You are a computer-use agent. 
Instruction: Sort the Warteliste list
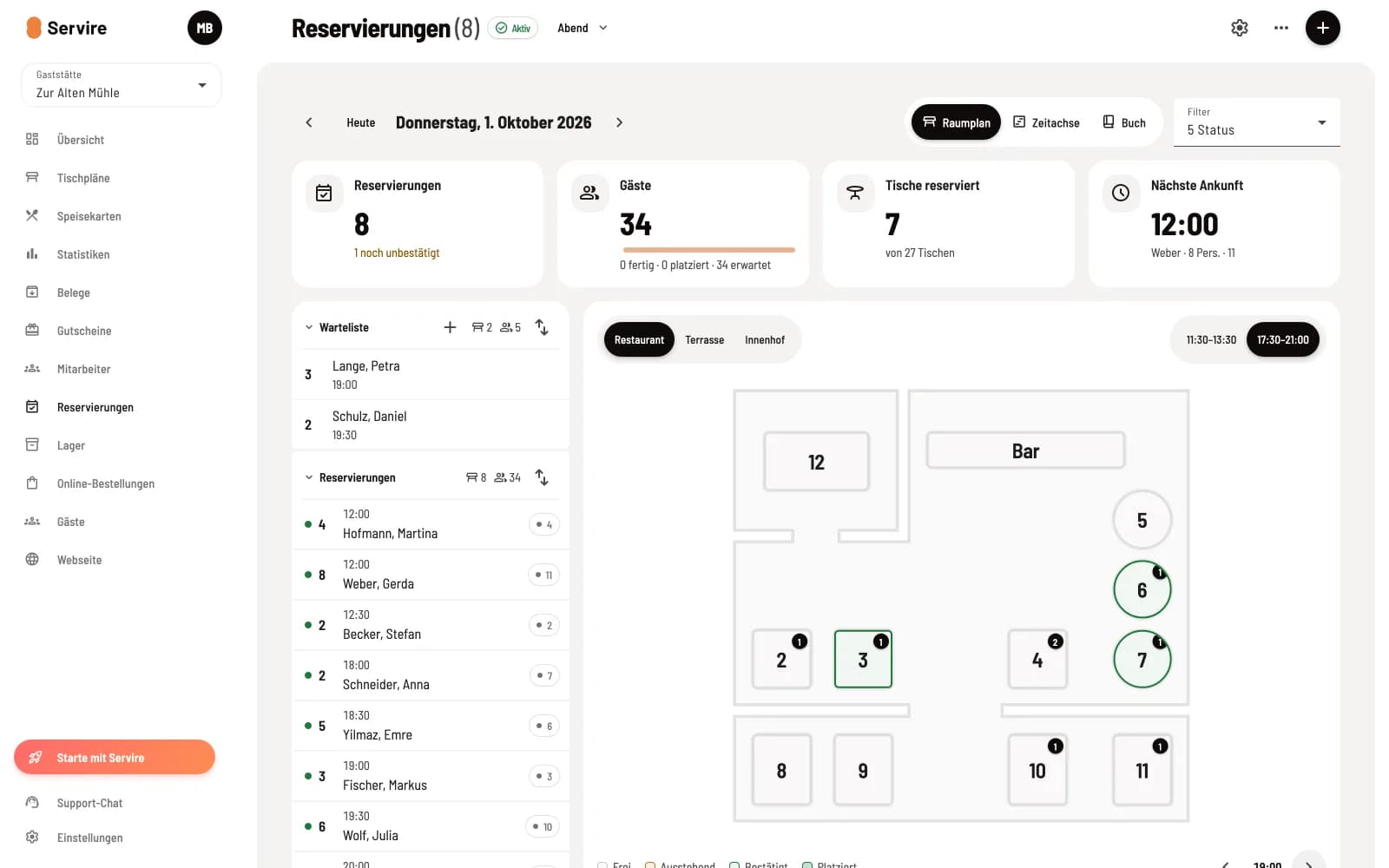[542, 327]
